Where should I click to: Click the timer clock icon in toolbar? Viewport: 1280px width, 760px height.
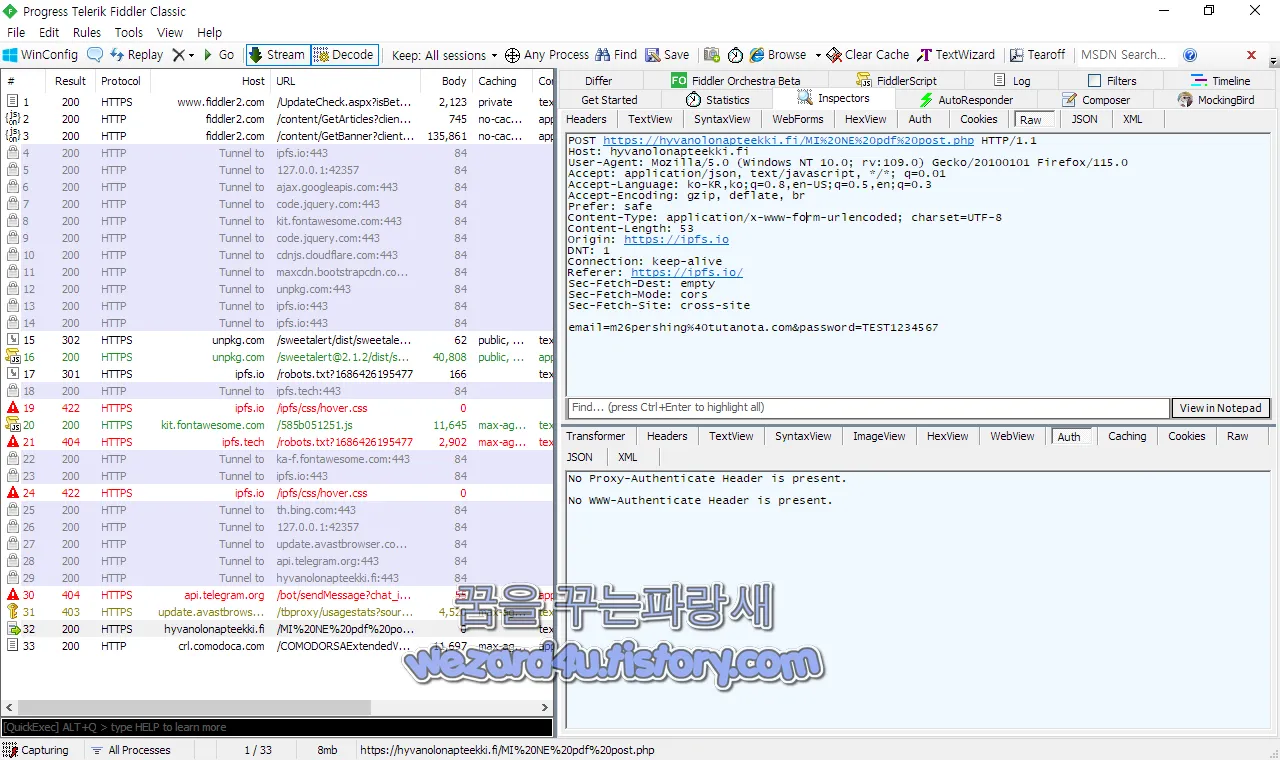coord(735,55)
